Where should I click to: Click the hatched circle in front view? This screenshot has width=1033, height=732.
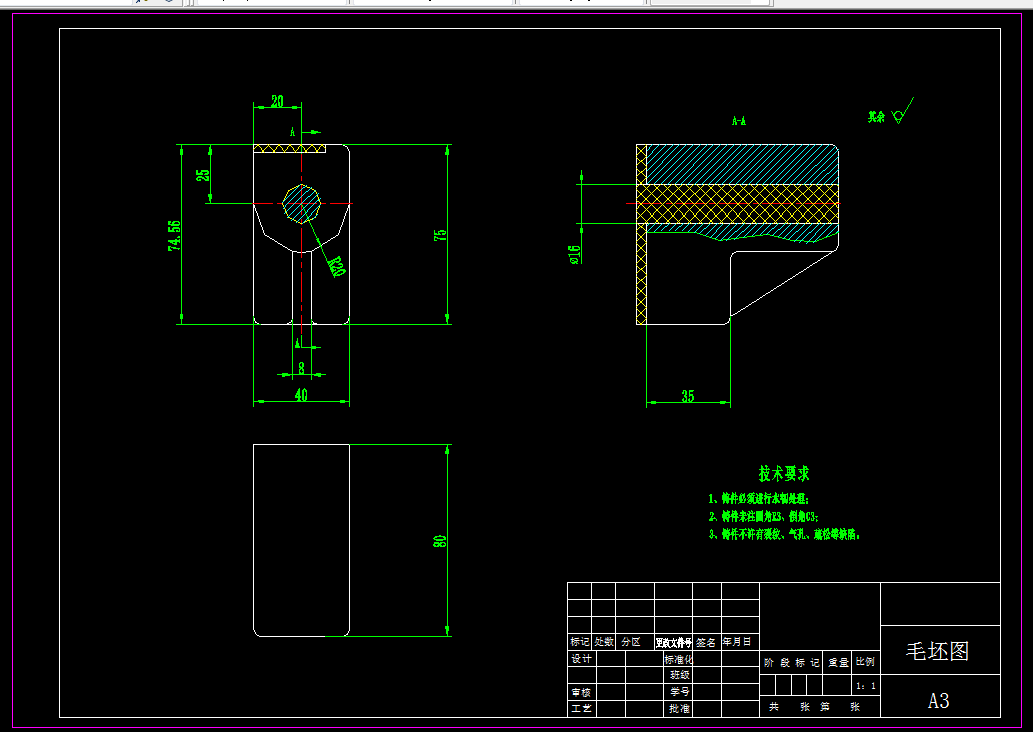tap(302, 204)
